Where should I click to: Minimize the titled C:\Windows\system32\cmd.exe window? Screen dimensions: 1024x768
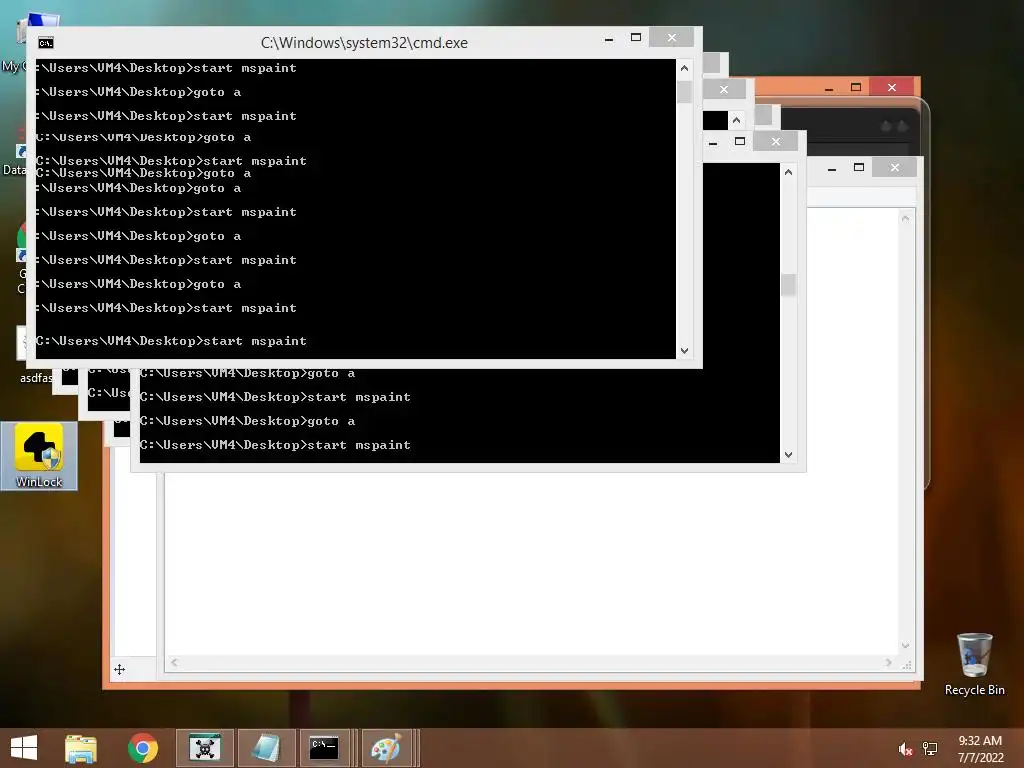coord(609,39)
